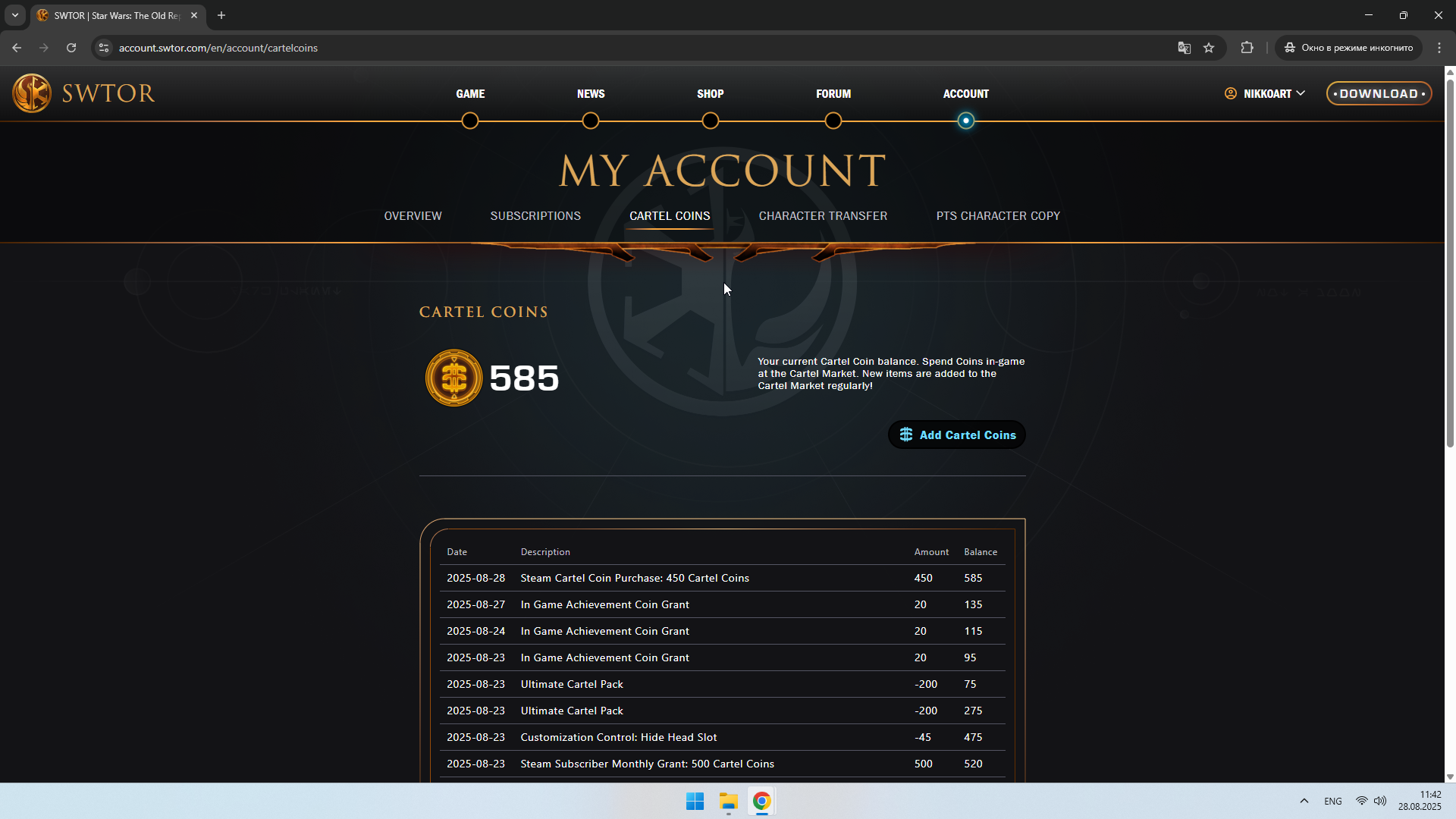Screen dimensions: 1456x819
Task: Go back to previous page
Action: point(17,48)
